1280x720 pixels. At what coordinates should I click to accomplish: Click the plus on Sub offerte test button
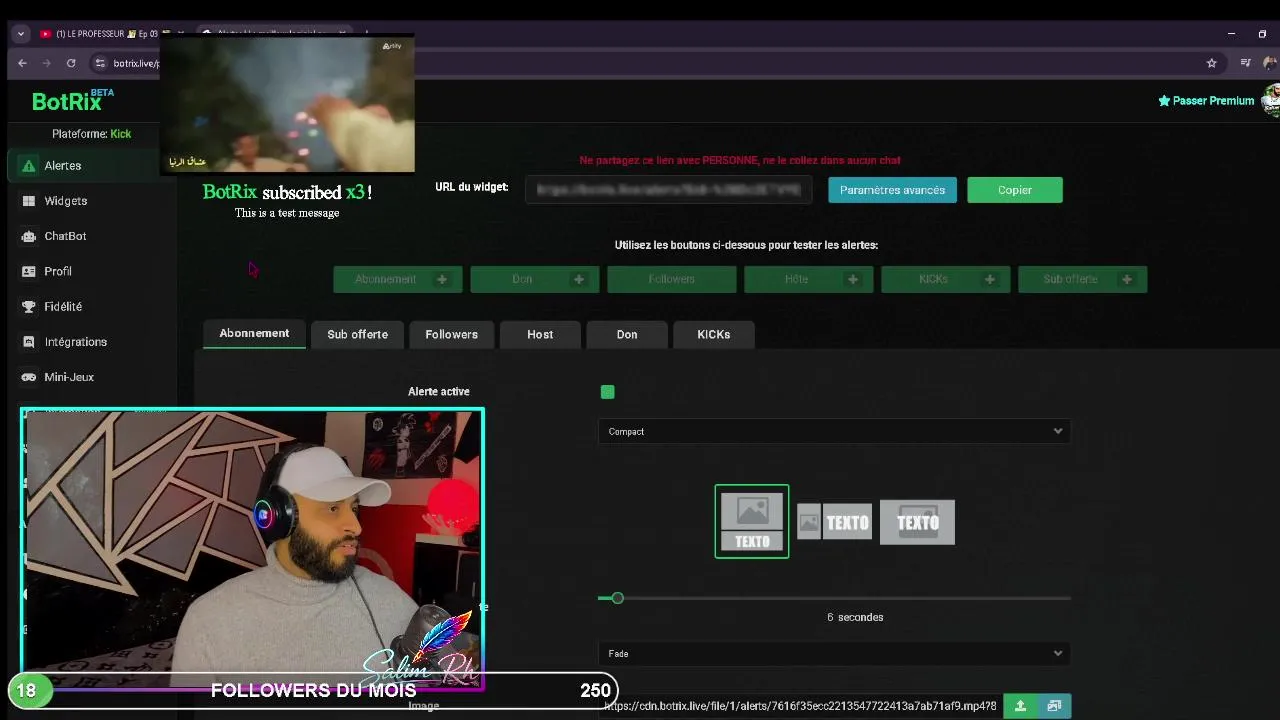coord(1126,279)
